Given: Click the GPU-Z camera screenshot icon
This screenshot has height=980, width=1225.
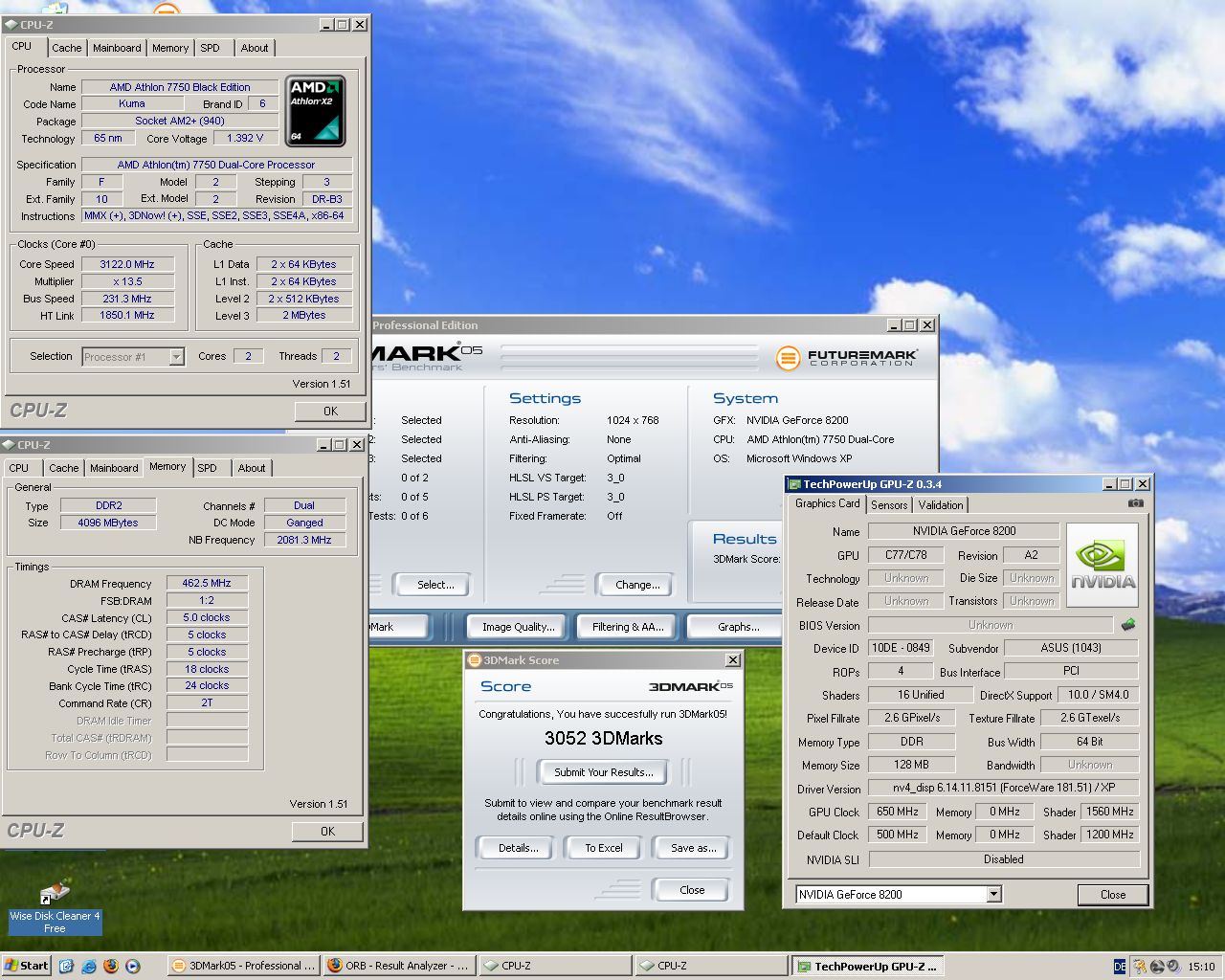Looking at the screenshot, I should 1135,502.
